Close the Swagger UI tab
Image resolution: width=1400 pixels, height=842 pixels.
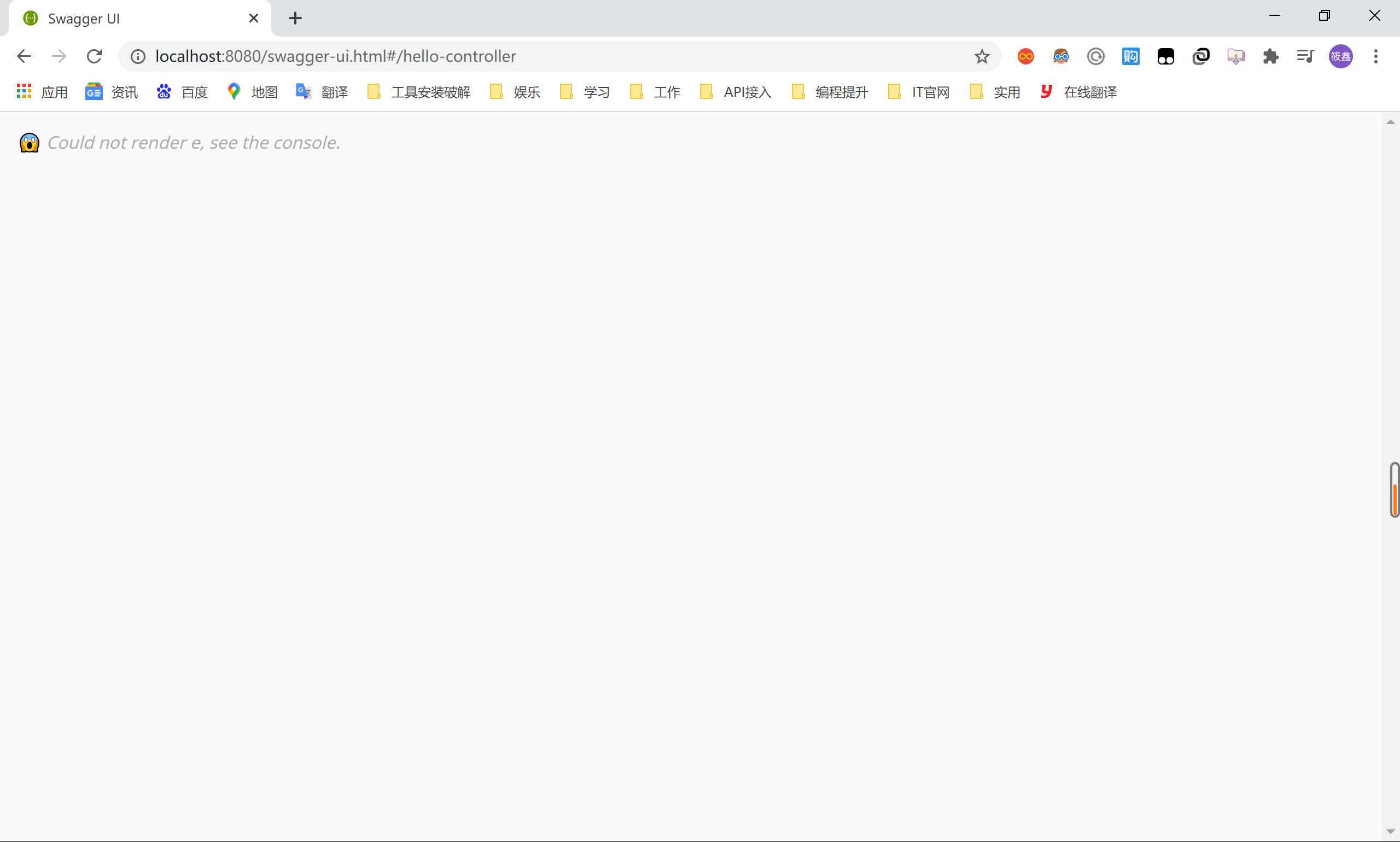point(254,18)
